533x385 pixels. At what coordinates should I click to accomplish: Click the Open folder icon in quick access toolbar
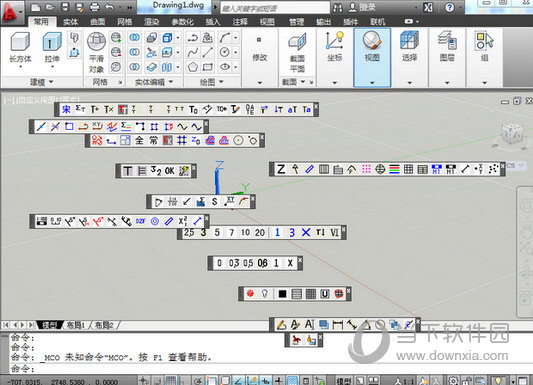[50, 7]
